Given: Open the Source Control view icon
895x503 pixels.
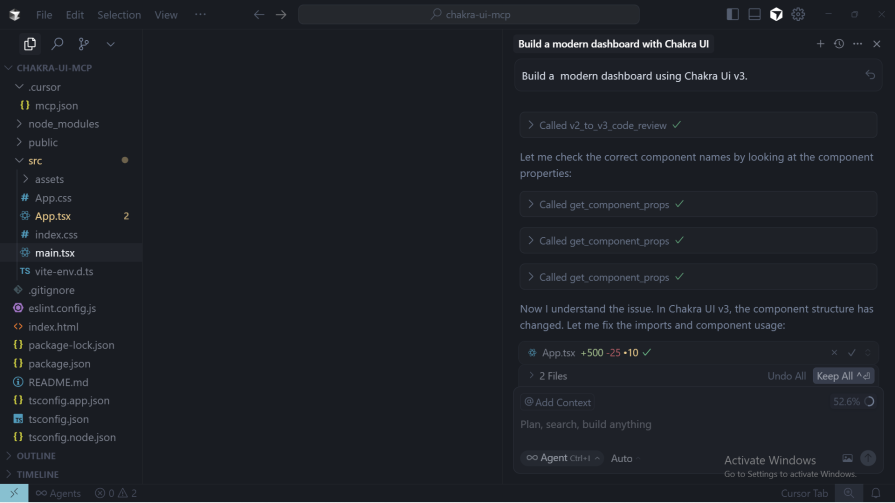Looking at the screenshot, I should pos(83,44).
